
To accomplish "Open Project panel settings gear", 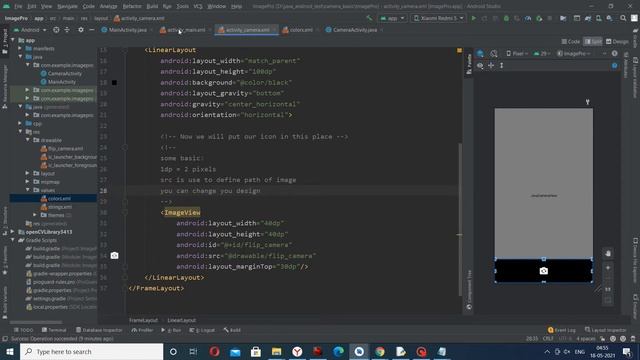I will click(81, 30).
